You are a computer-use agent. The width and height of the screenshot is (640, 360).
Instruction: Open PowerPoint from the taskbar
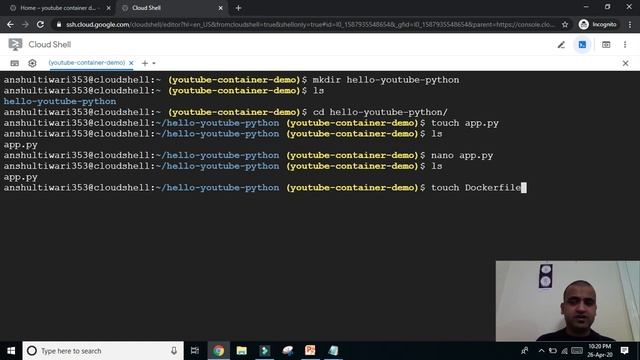click(x=310, y=351)
